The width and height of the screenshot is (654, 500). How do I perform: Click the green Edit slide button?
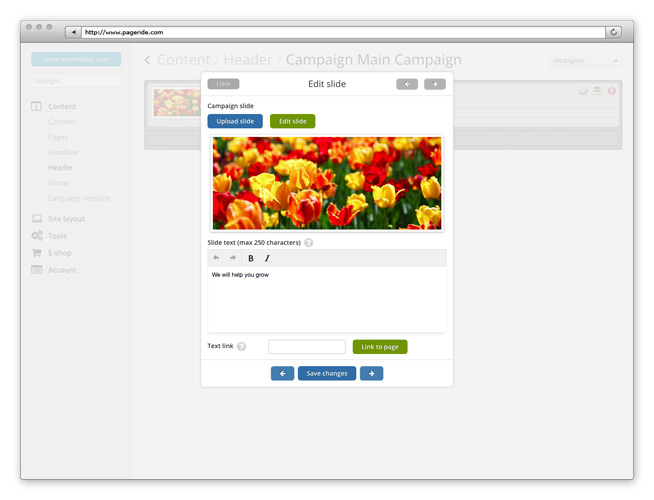coord(292,121)
